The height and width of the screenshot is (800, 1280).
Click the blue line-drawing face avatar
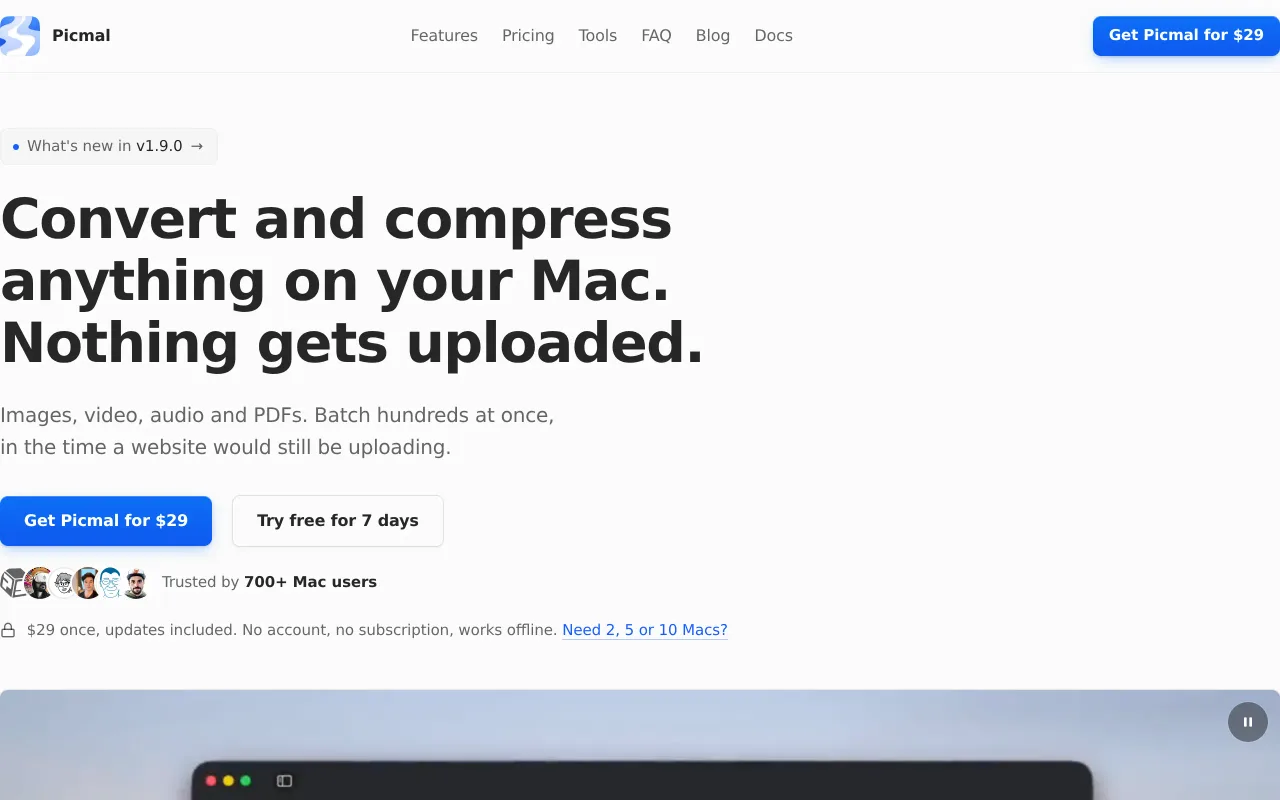point(111,582)
